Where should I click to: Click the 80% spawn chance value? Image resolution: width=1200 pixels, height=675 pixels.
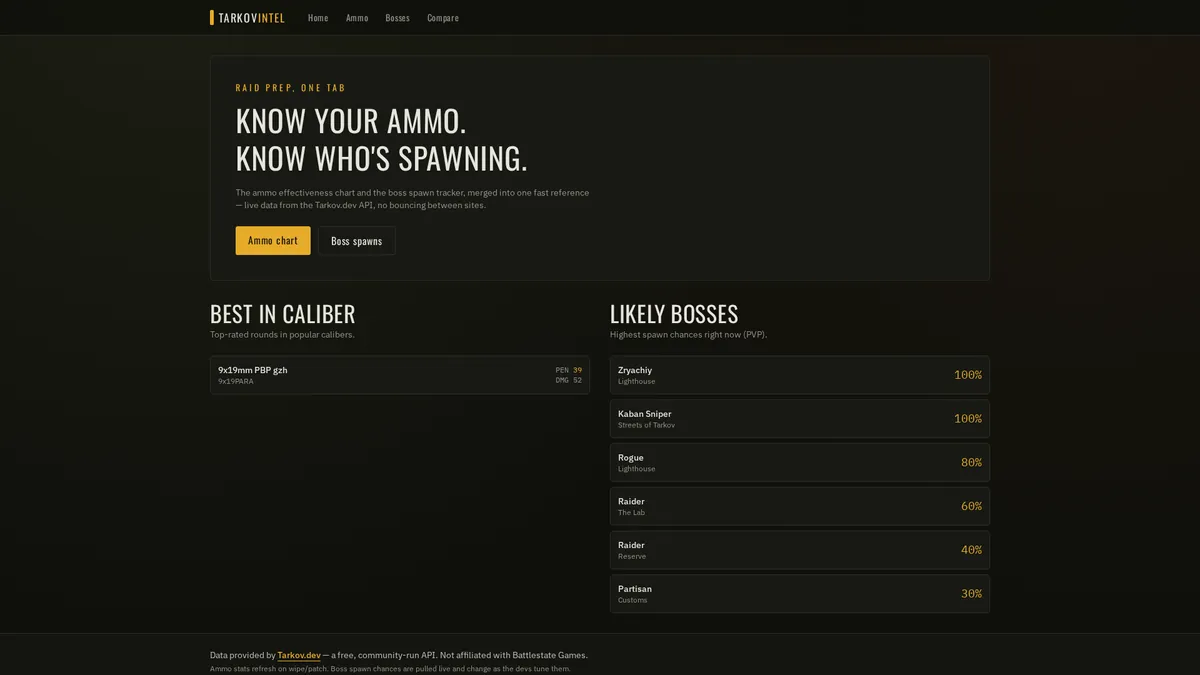click(971, 463)
